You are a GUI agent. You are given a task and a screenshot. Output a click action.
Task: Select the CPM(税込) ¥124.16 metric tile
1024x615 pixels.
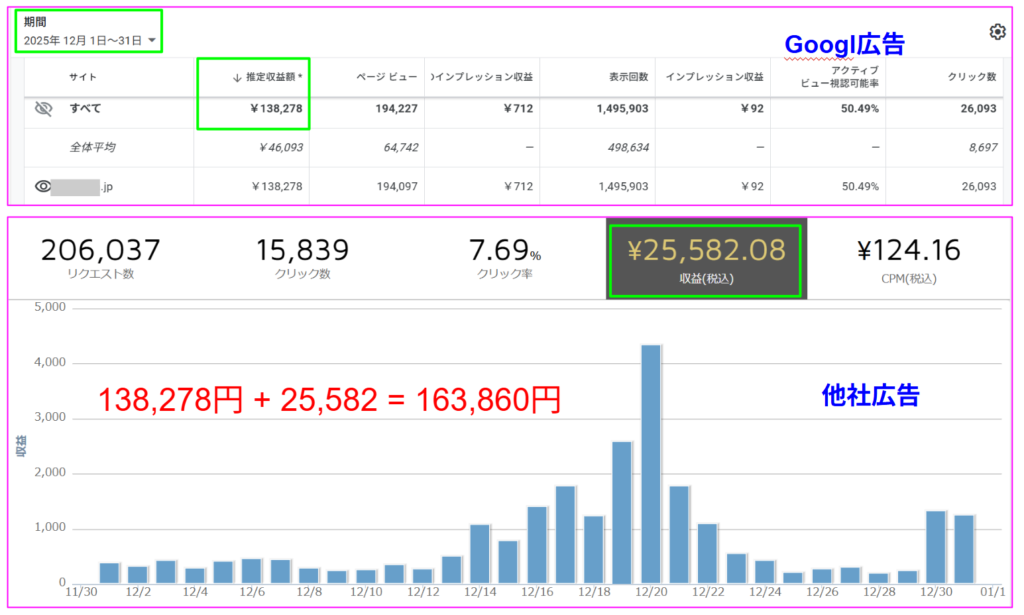coord(906,258)
